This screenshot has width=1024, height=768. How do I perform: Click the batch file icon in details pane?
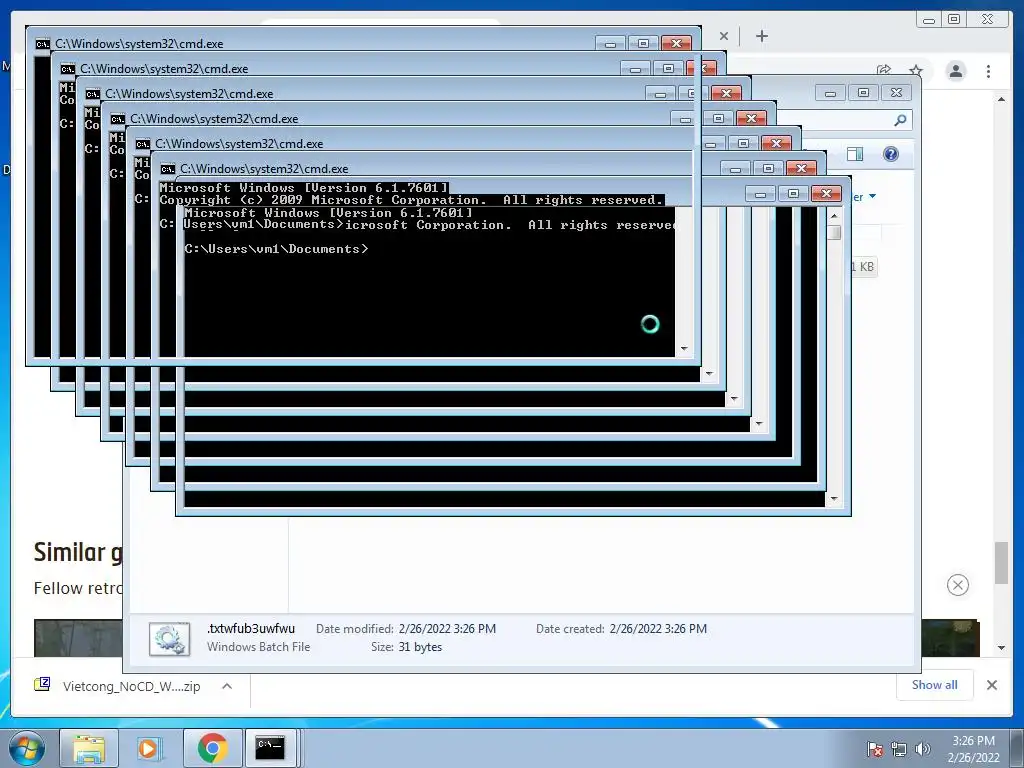[170, 638]
